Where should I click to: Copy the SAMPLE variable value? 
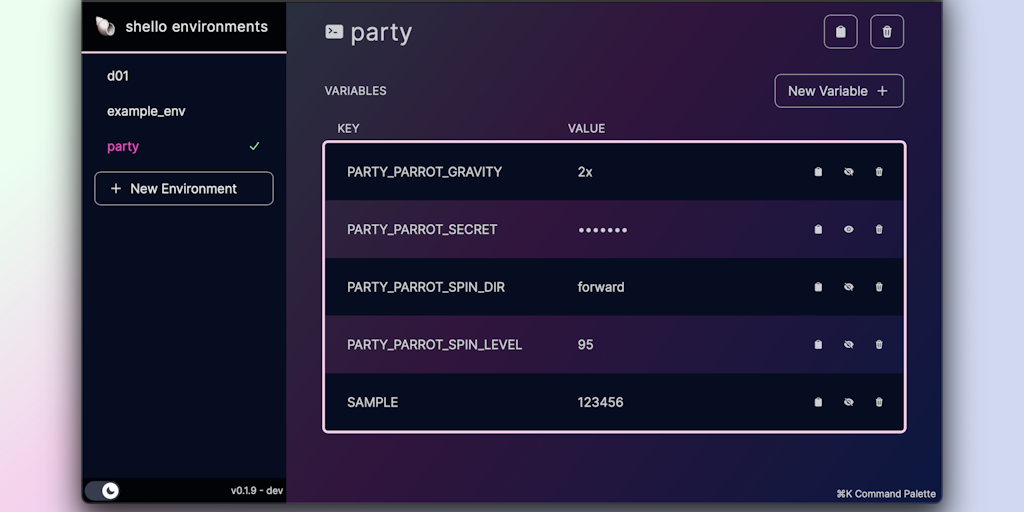tap(818, 402)
